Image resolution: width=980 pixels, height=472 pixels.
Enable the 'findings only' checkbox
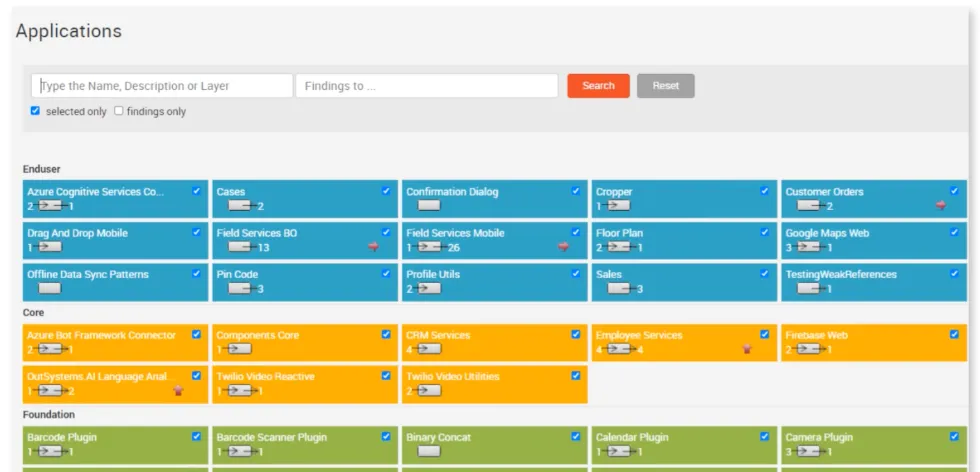(119, 111)
